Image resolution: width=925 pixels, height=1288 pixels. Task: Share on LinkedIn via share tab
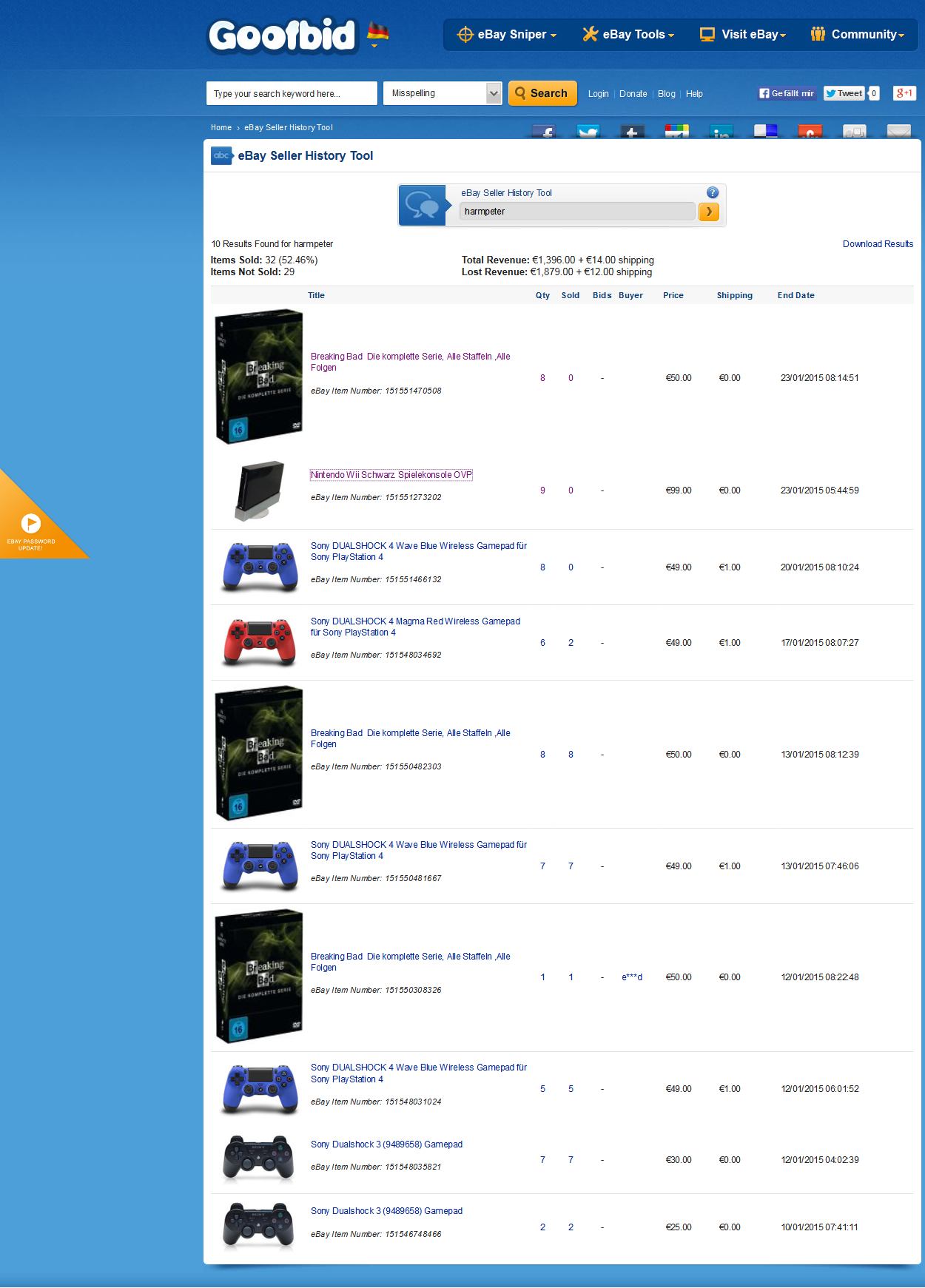721,132
